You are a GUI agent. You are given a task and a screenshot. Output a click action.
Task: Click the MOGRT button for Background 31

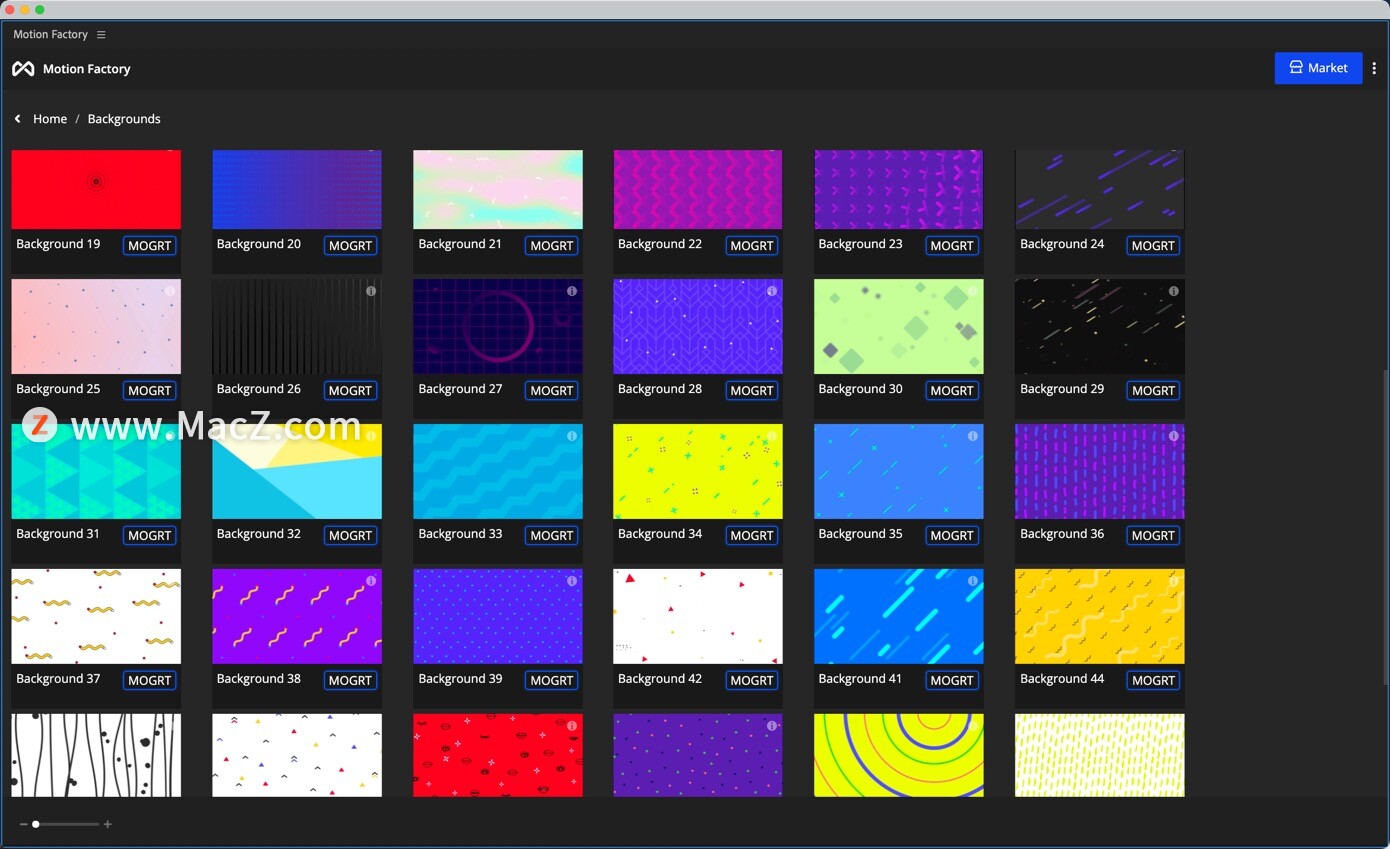[x=150, y=536]
